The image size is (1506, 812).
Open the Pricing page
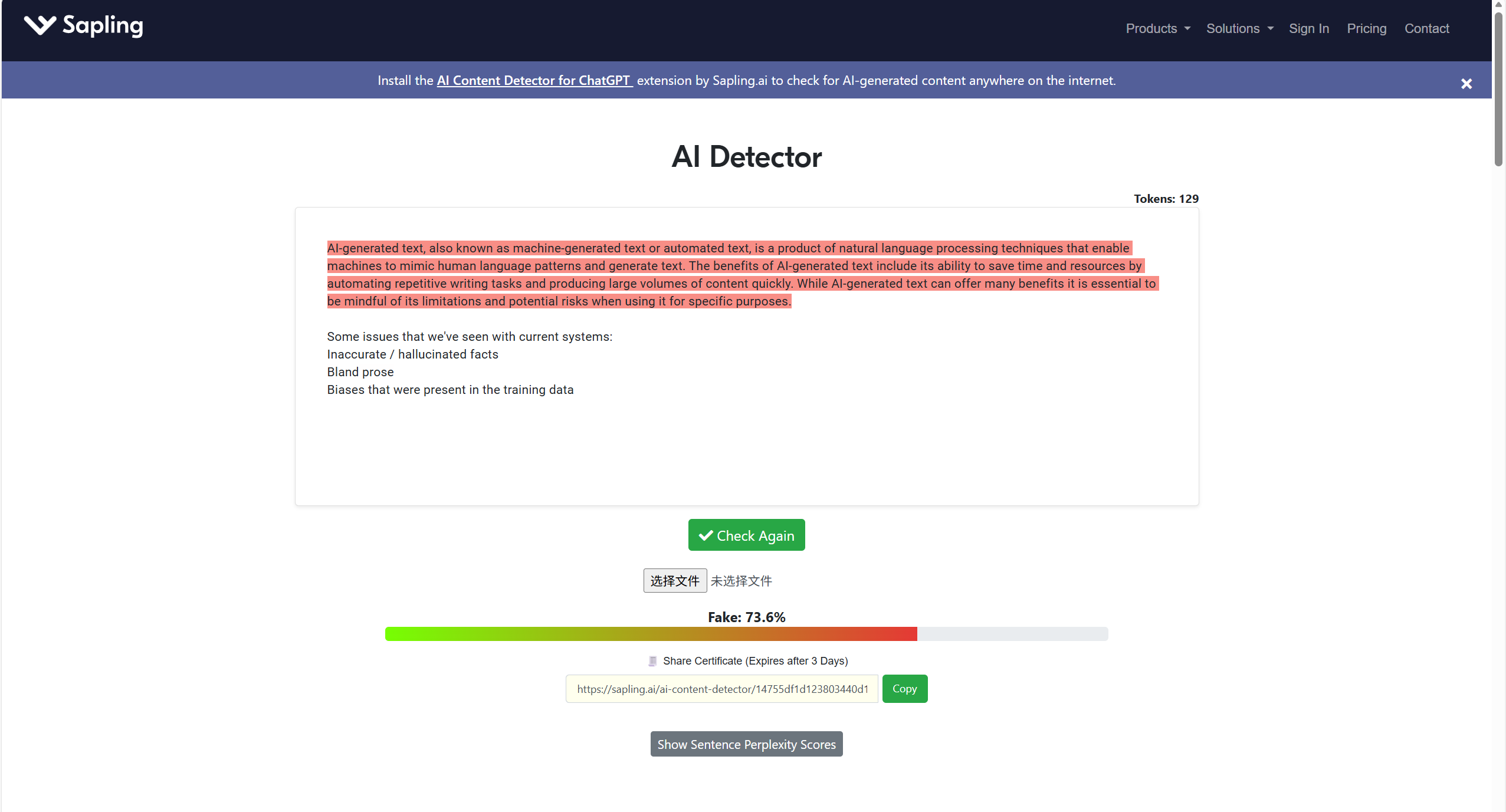[1366, 28]
